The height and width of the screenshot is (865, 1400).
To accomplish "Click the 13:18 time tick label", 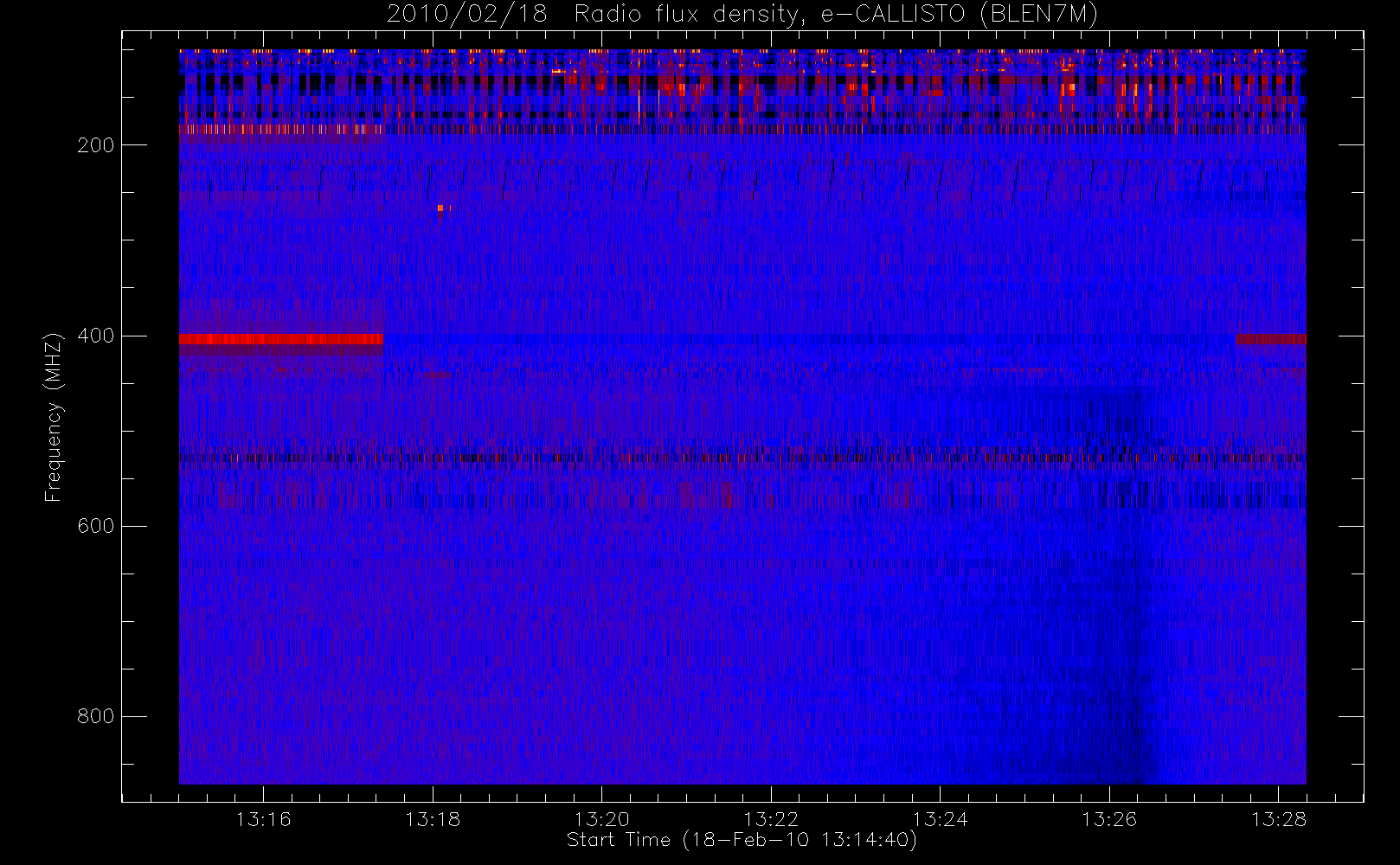I will coord(433,819).
